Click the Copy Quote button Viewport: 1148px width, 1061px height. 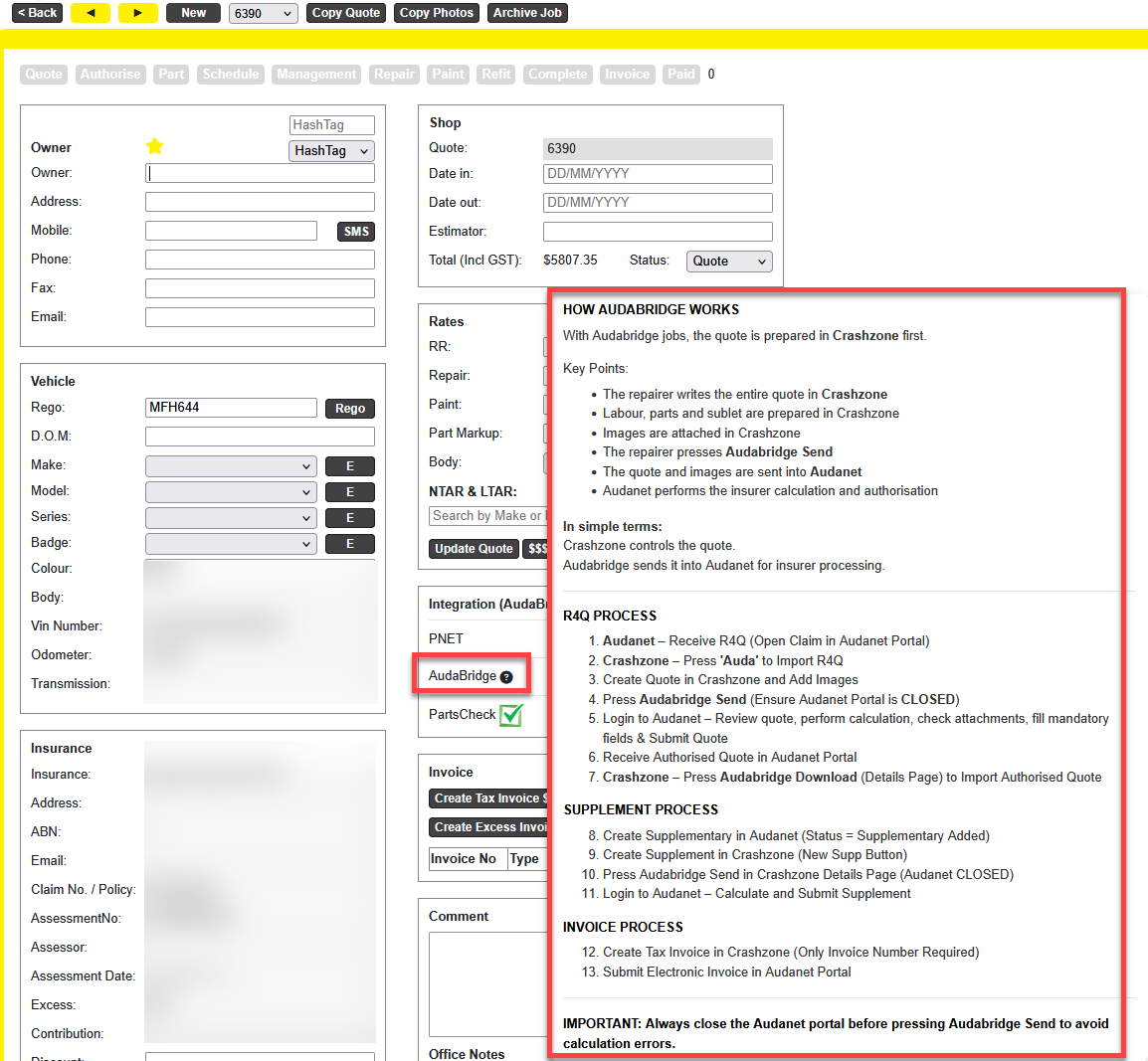tap(345, 13)
